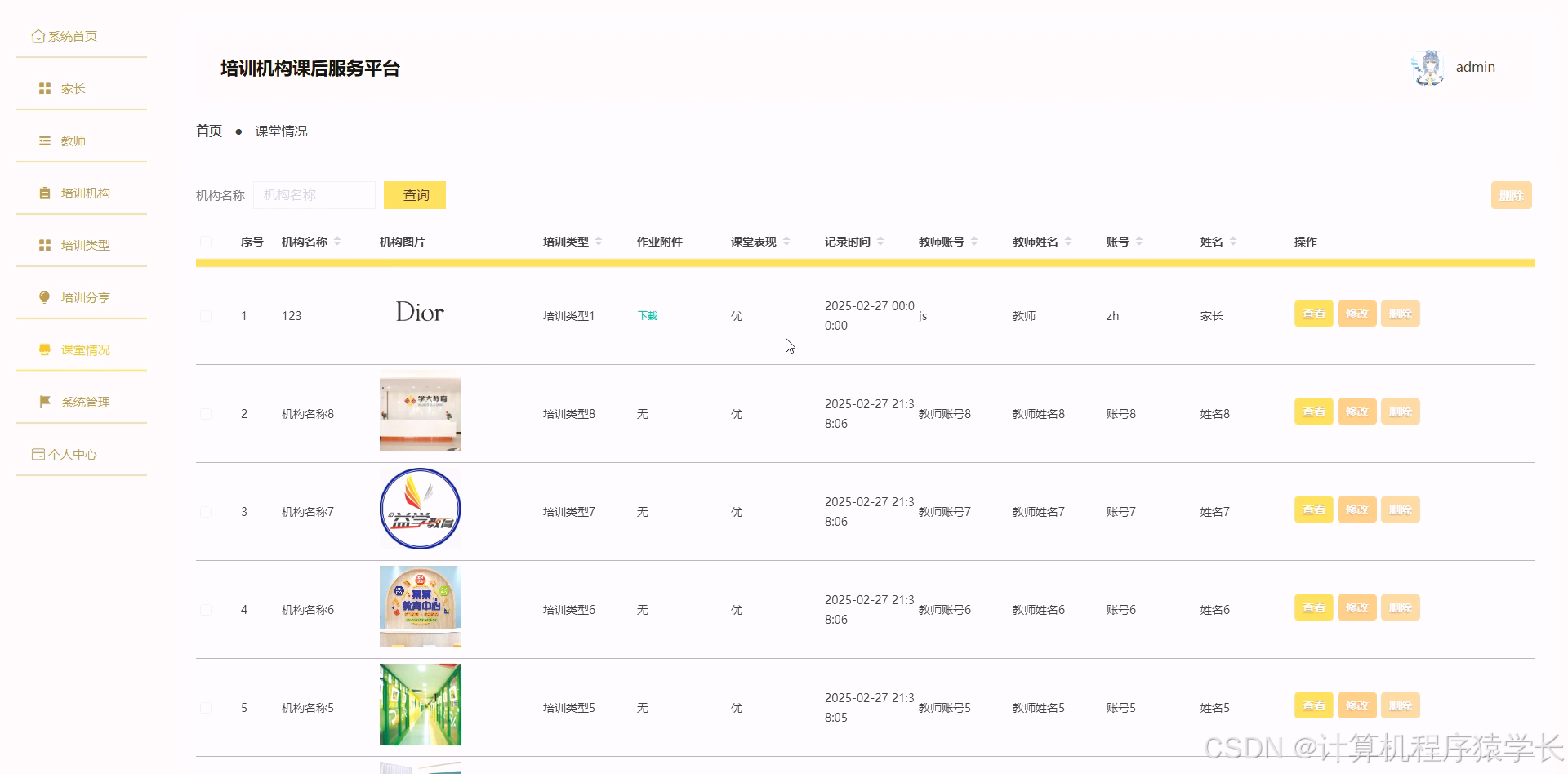This screenshot has height=774, width=1568.
Task: Click the 课堂情况 breadcrumb text
Action: coord(281,131)
